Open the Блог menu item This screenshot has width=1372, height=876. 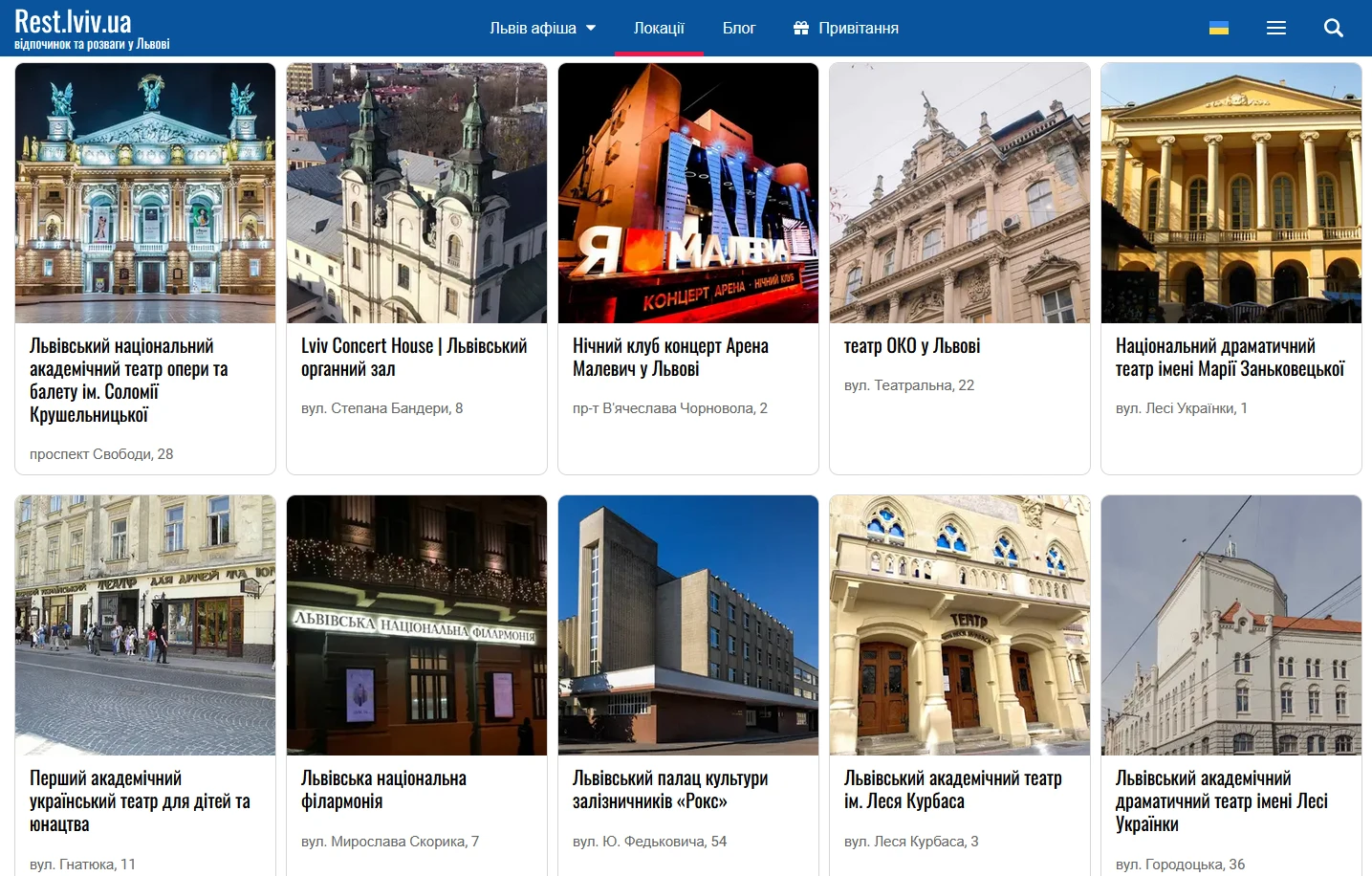739,28
